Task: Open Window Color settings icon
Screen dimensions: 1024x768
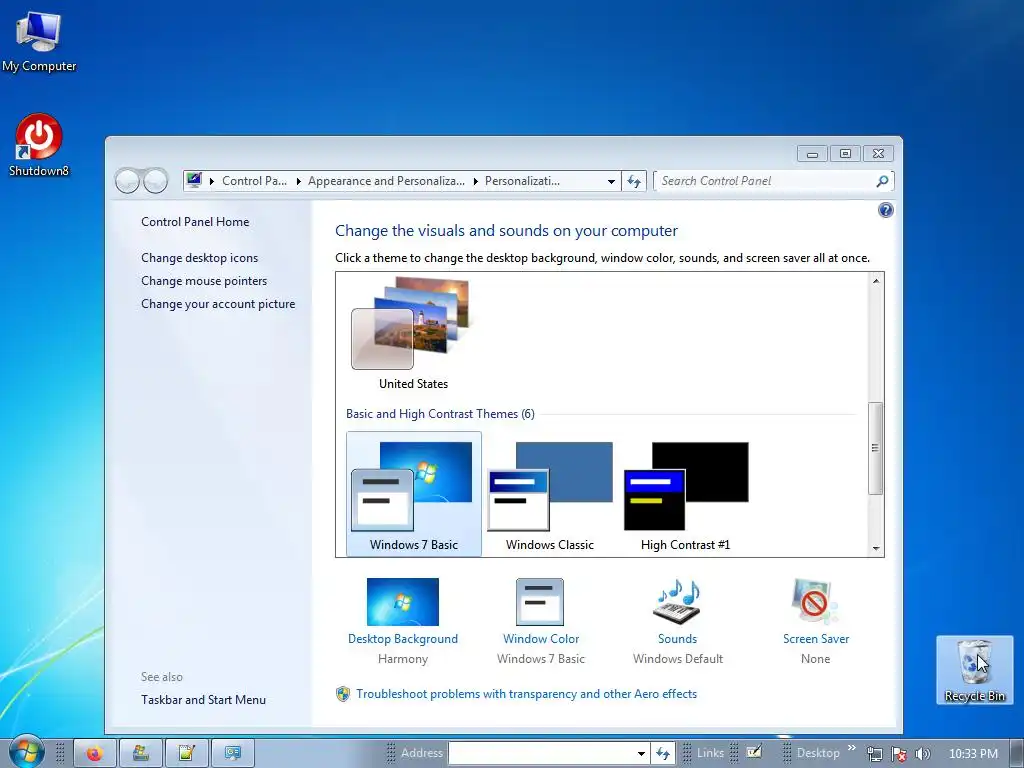Action: point(540,601)
